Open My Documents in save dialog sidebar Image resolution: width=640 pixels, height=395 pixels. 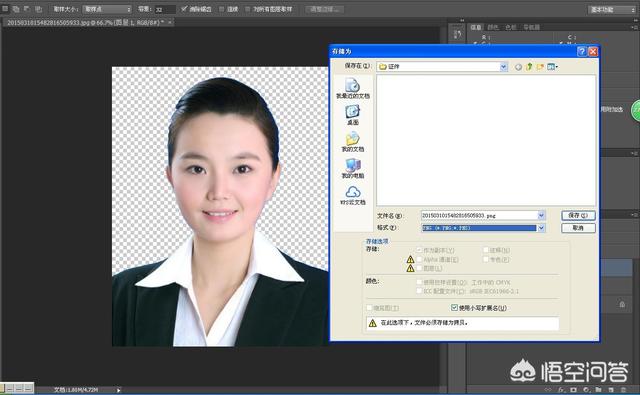[353, 142]
